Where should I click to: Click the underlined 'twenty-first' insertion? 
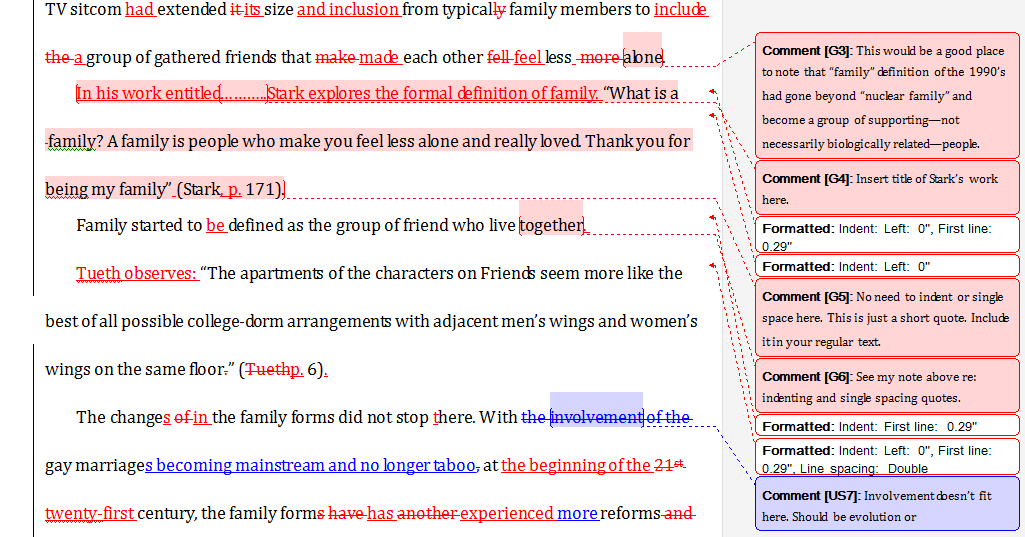[x=90, y=513]
